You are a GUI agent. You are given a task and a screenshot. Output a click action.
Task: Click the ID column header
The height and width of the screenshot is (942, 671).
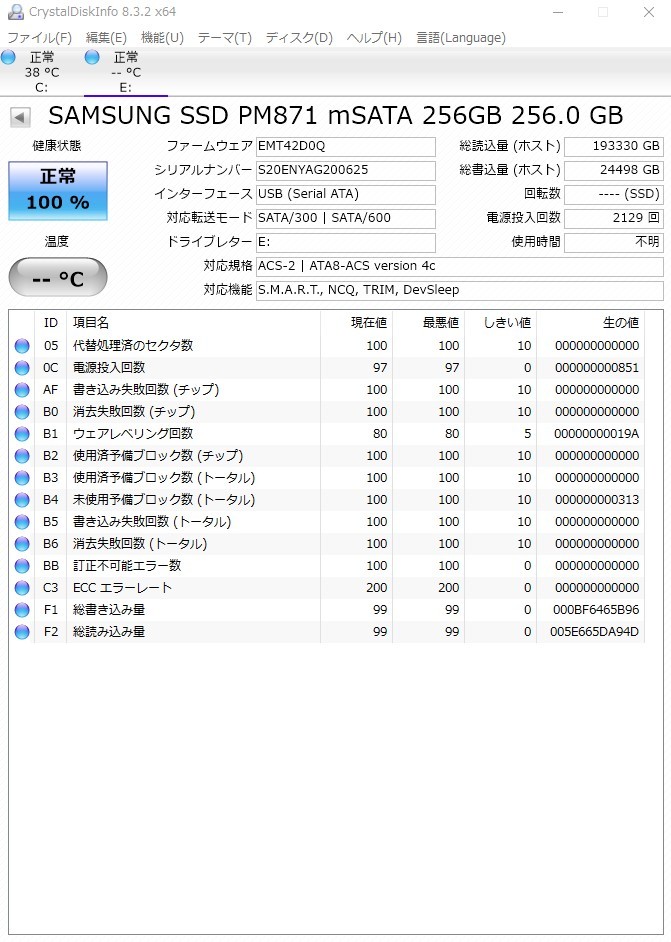point(50,323)
